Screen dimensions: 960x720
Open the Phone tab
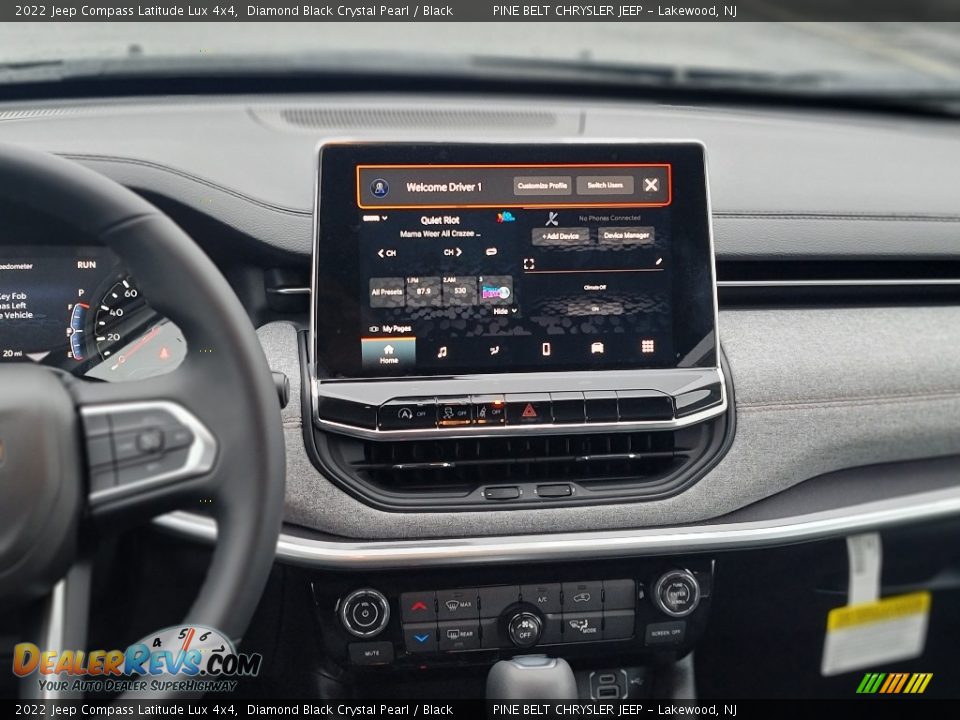pos(546,349)
